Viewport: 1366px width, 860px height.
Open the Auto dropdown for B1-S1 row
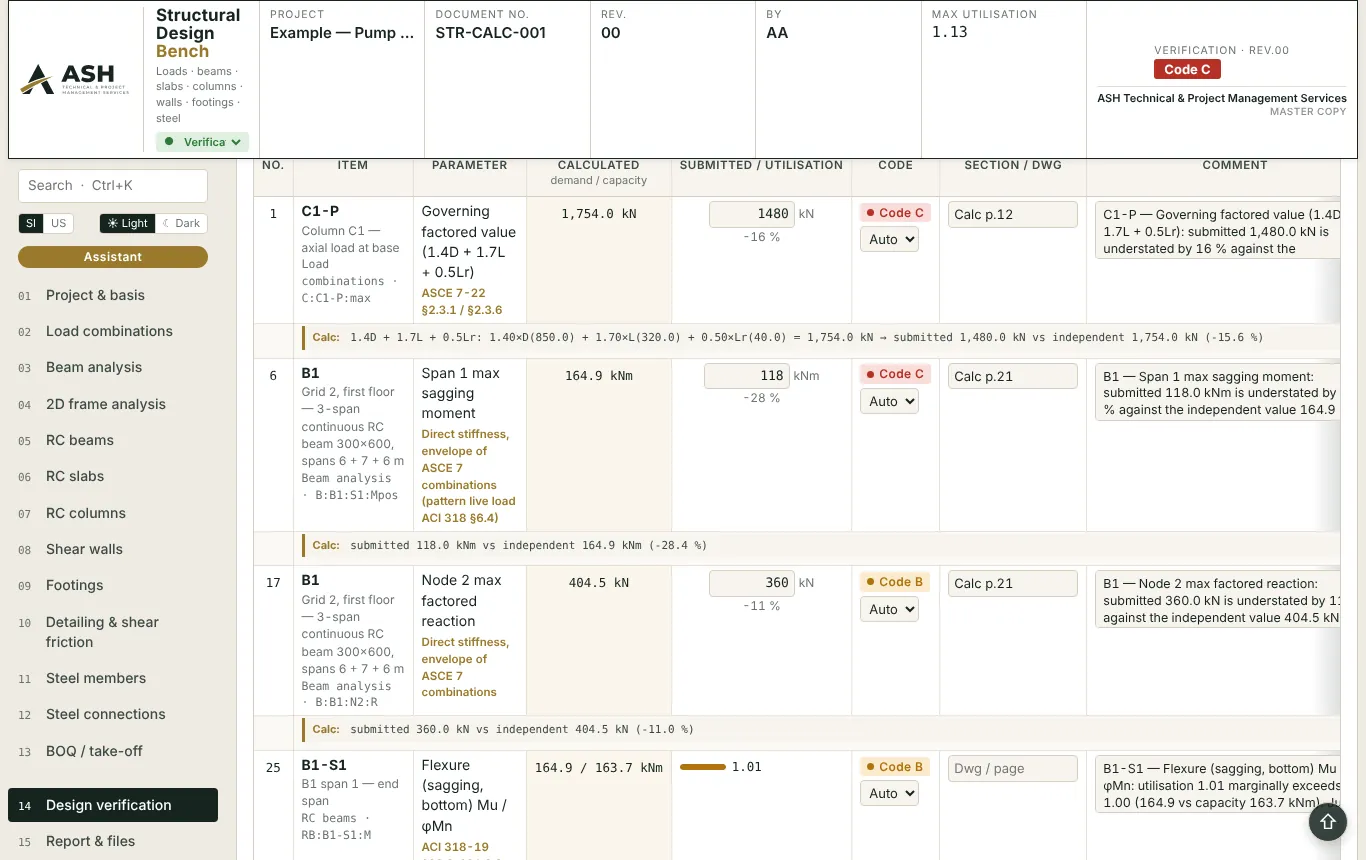pos(889,793)
